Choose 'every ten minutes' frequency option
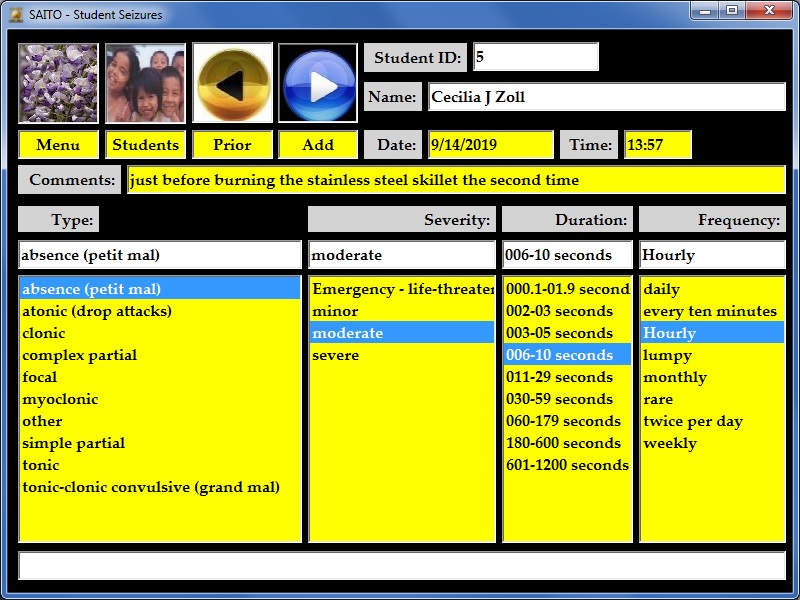 (709, 311)
